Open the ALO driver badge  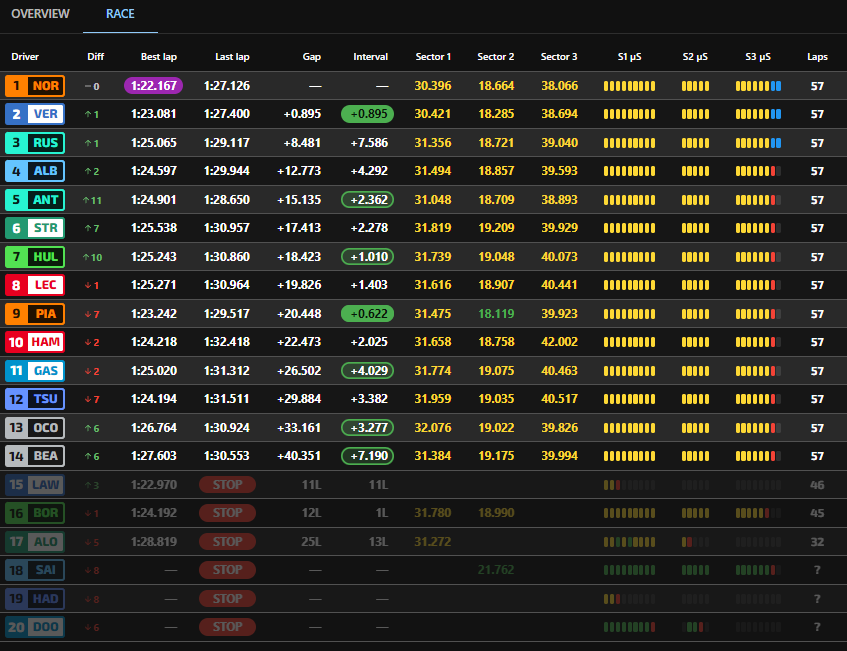35,542
